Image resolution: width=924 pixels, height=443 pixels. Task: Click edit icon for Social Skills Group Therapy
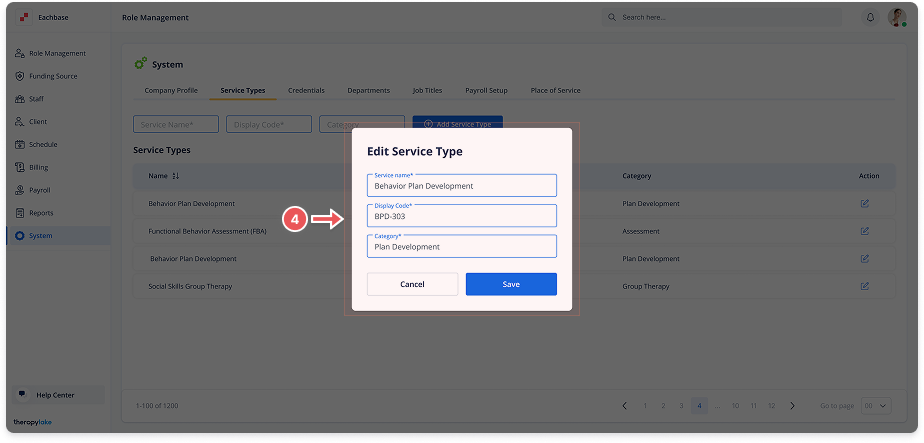(864, 286)
